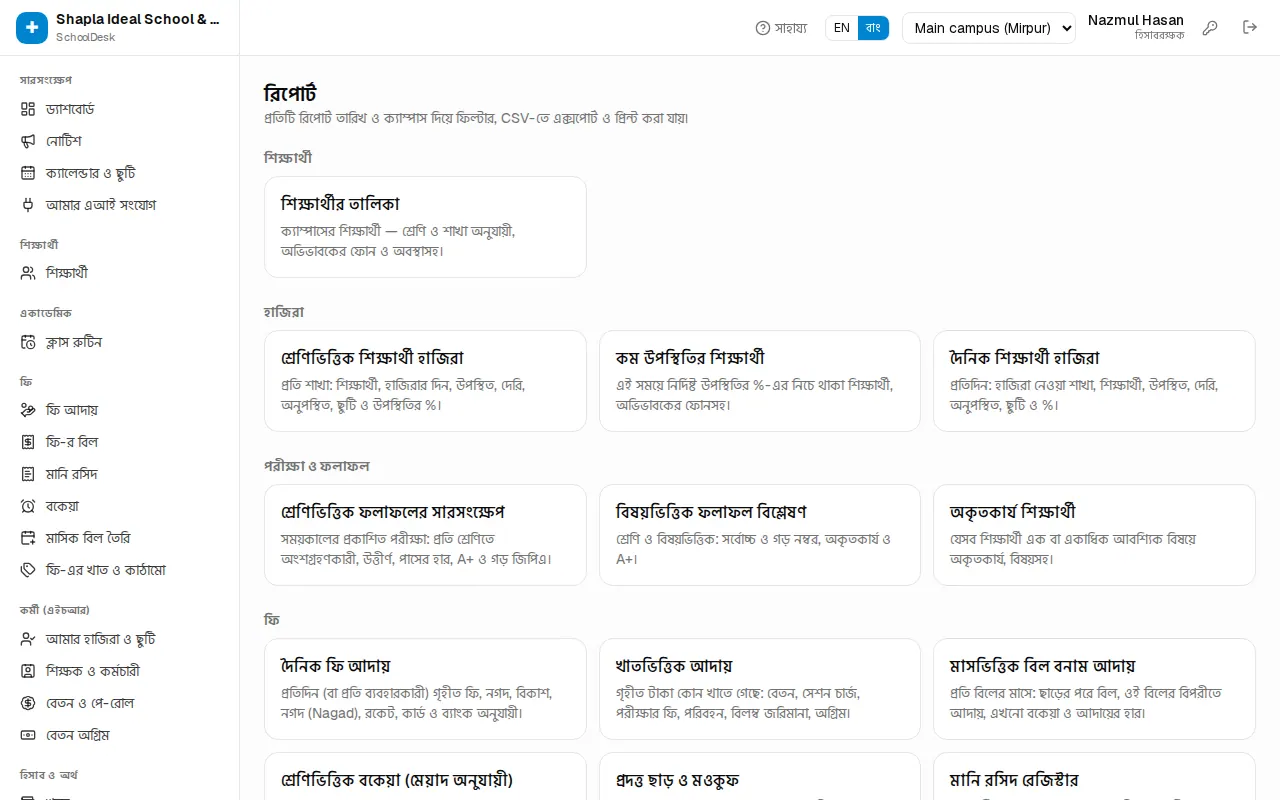Click the পরীক্ষা ও ফলাফল section heading
Viewport: 1280px width, 800px height.
317,466
